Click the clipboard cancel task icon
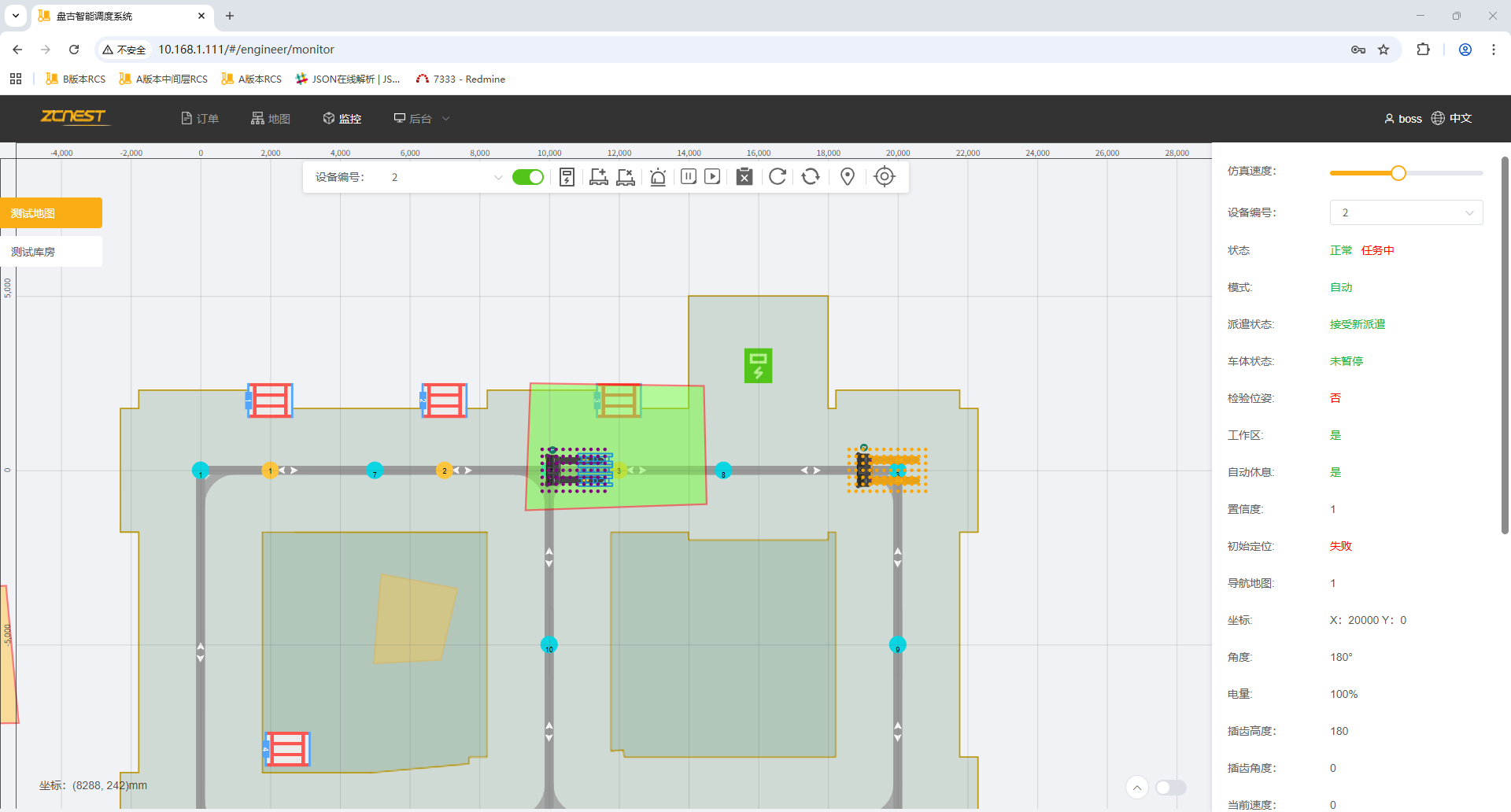Image resolution: width=1511 pixels, height=812 pixels. pos(744,177)
